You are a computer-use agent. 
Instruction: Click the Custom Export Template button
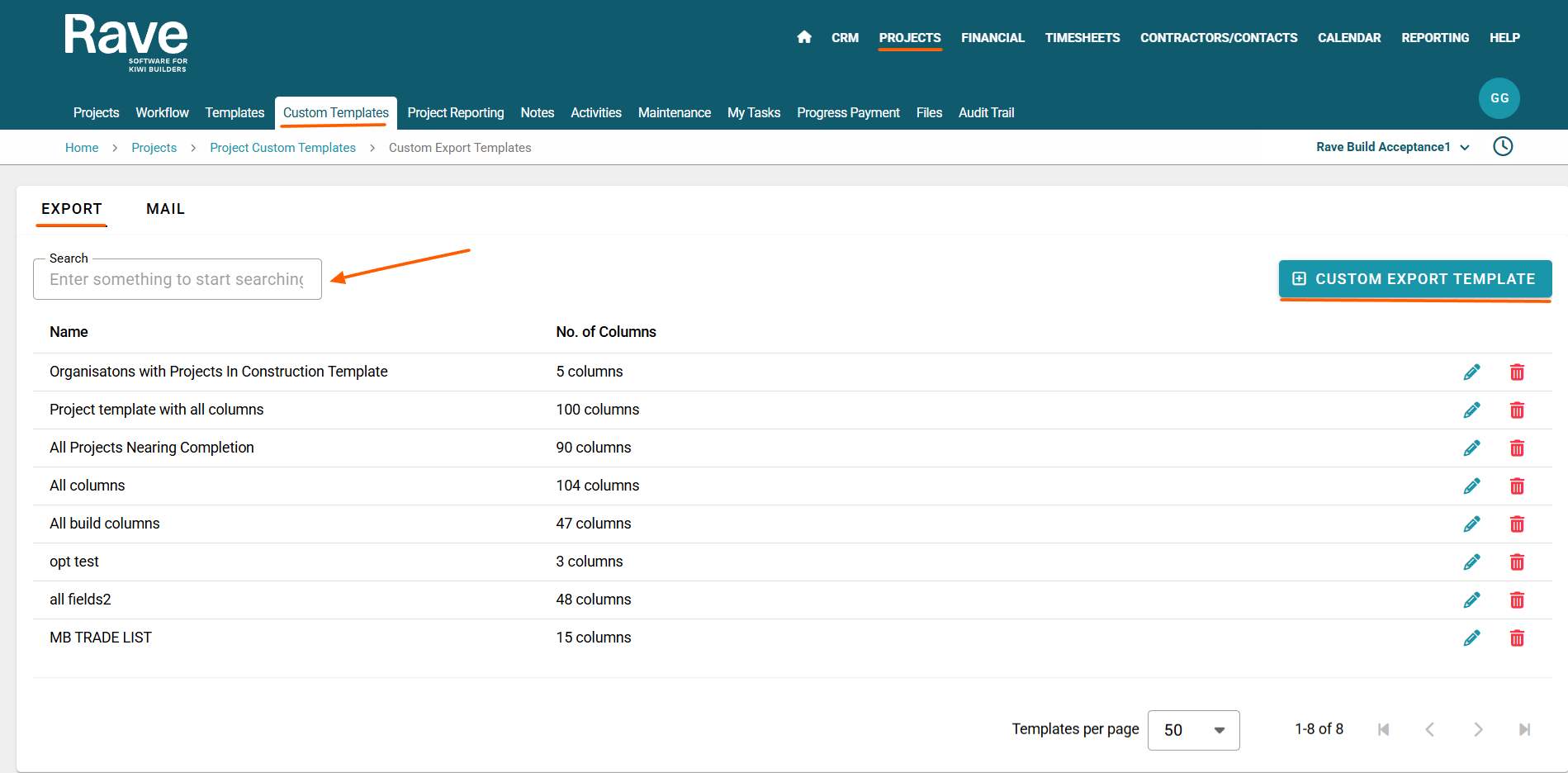click(x=1414, y=279)
